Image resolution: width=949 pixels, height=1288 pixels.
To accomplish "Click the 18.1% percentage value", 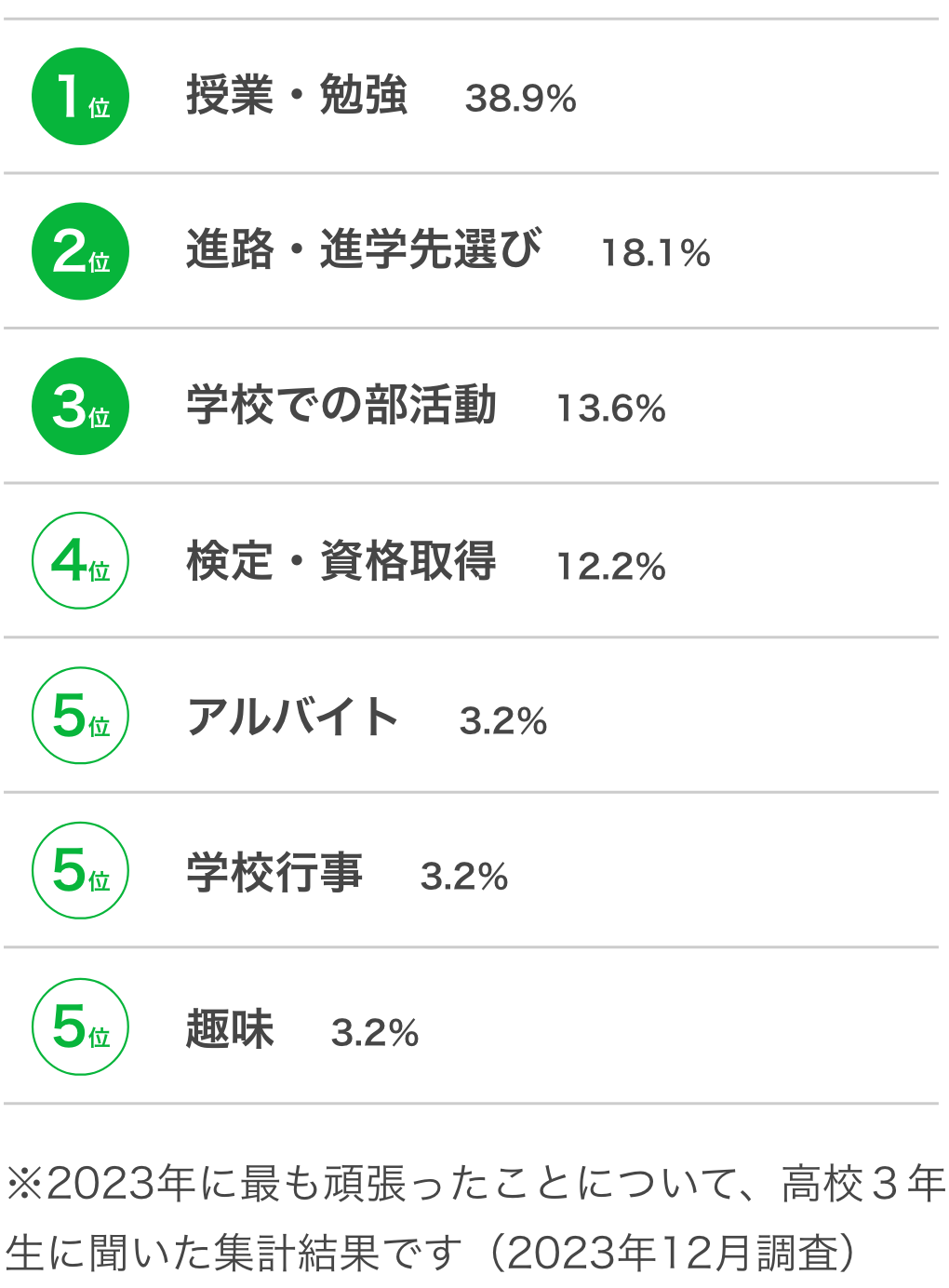I will click(x=656, y=253).
